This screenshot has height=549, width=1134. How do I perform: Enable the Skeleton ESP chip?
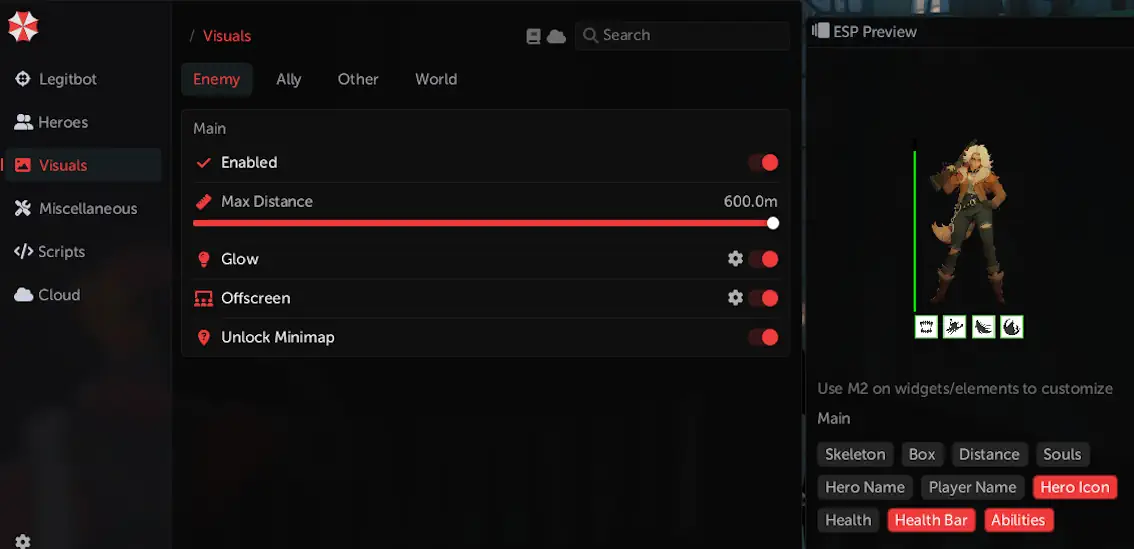pos(856,454)
